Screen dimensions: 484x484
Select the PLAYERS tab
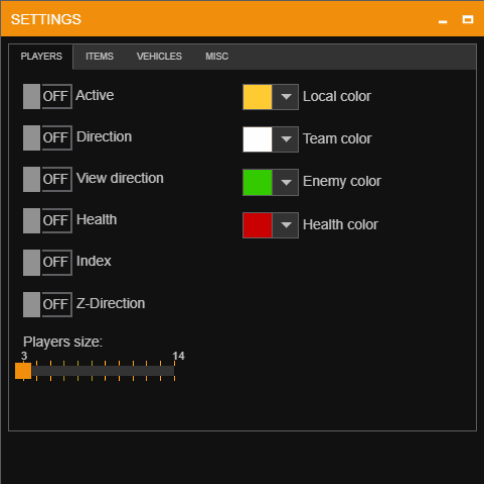coord(41,56)
